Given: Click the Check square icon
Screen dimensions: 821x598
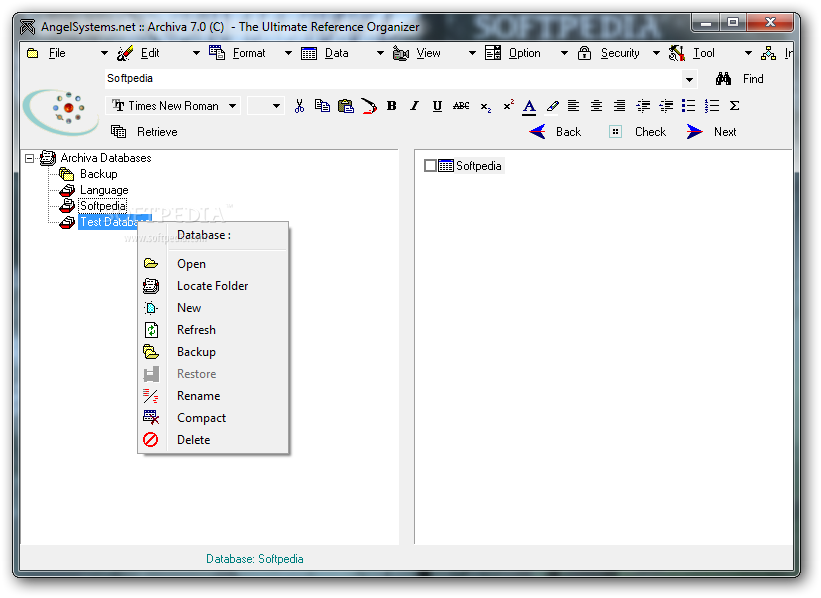Looking at the screenshot, I should click(615, 131).
